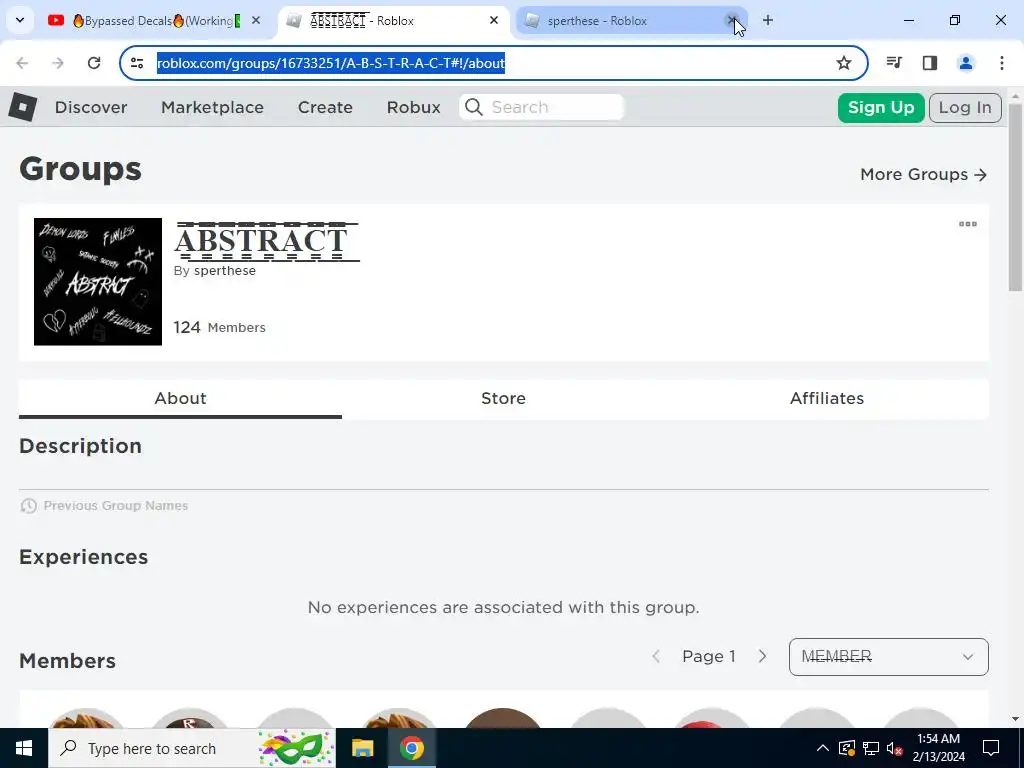Viewport: 1024px width, 768px height.
Task: Go forward in browser history
Action: (58, 63)
